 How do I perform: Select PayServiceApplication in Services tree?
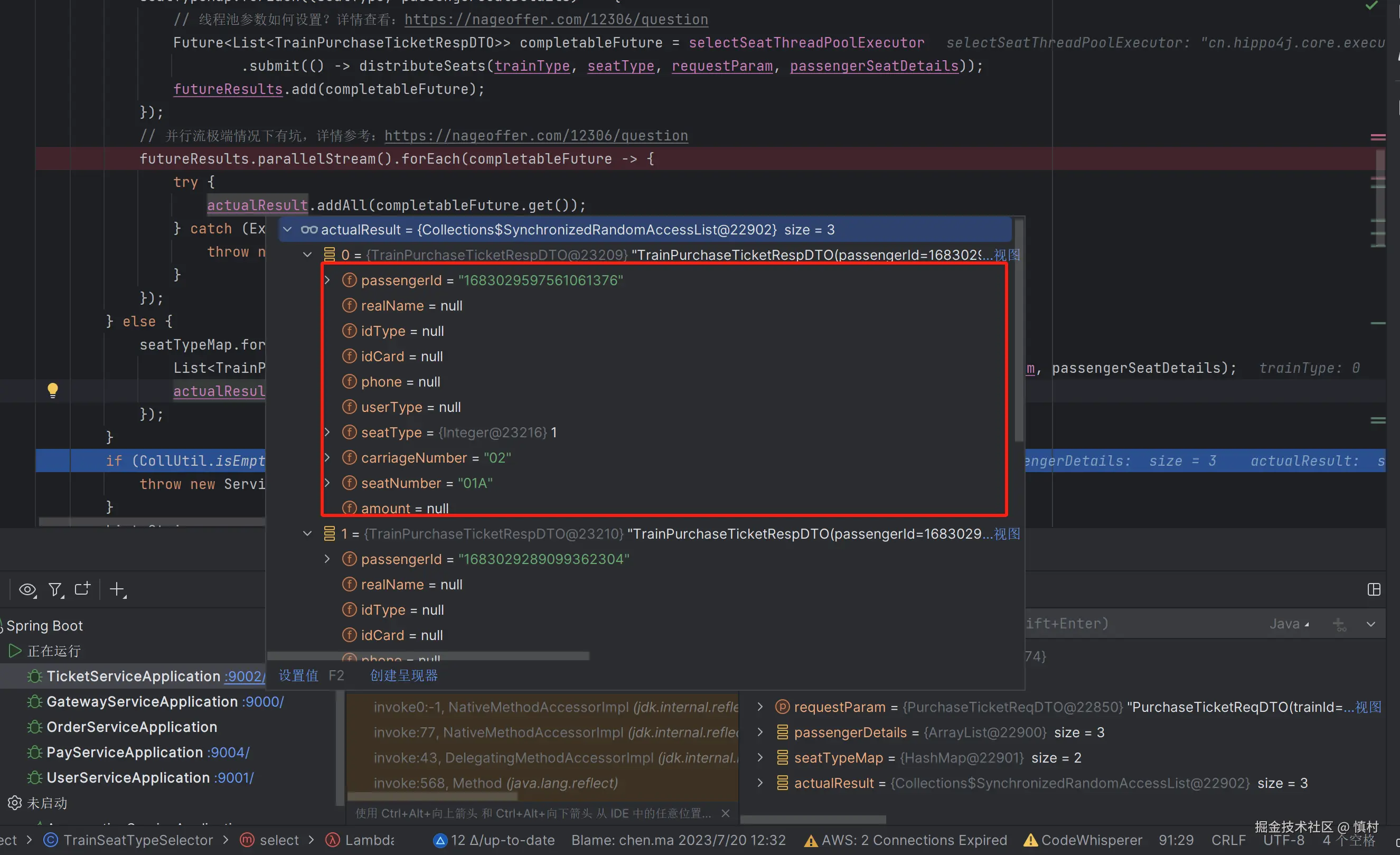coord(125,752)
